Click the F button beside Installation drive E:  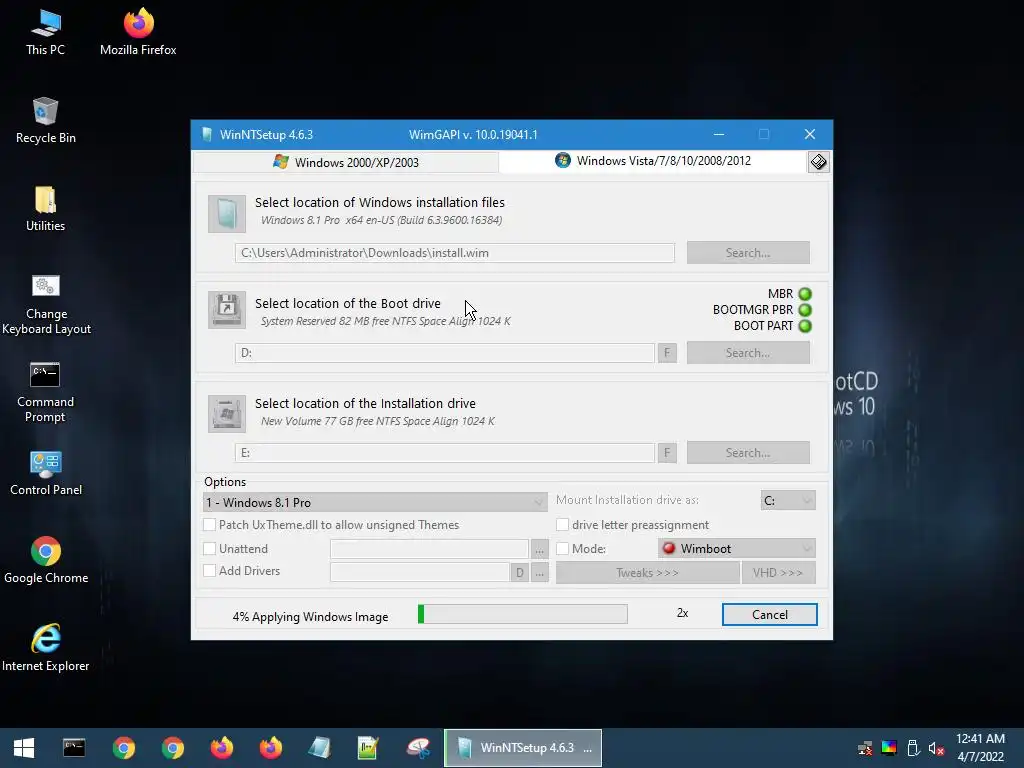click(x=667, y=453)
